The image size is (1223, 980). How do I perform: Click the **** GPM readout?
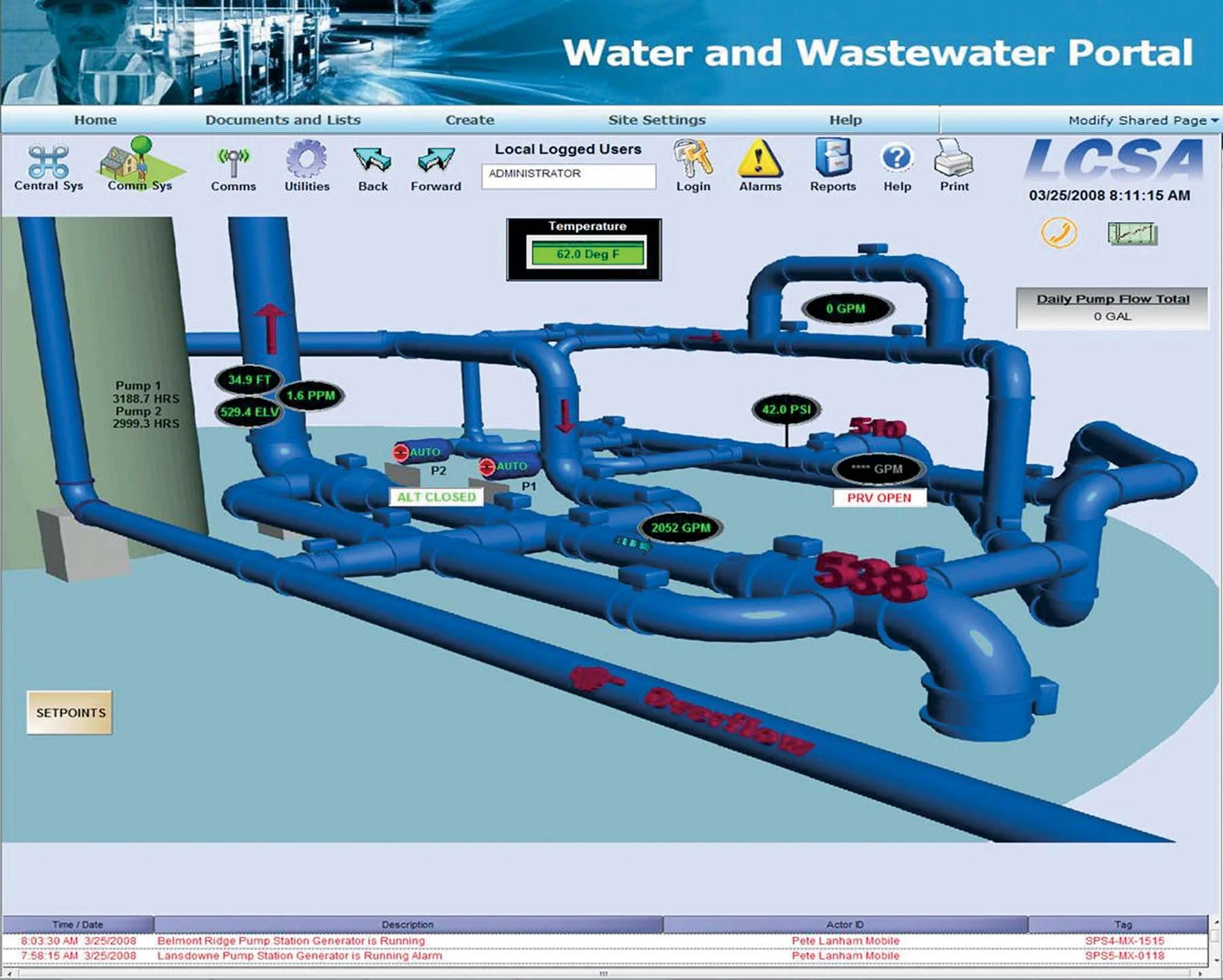pos(877,469)
